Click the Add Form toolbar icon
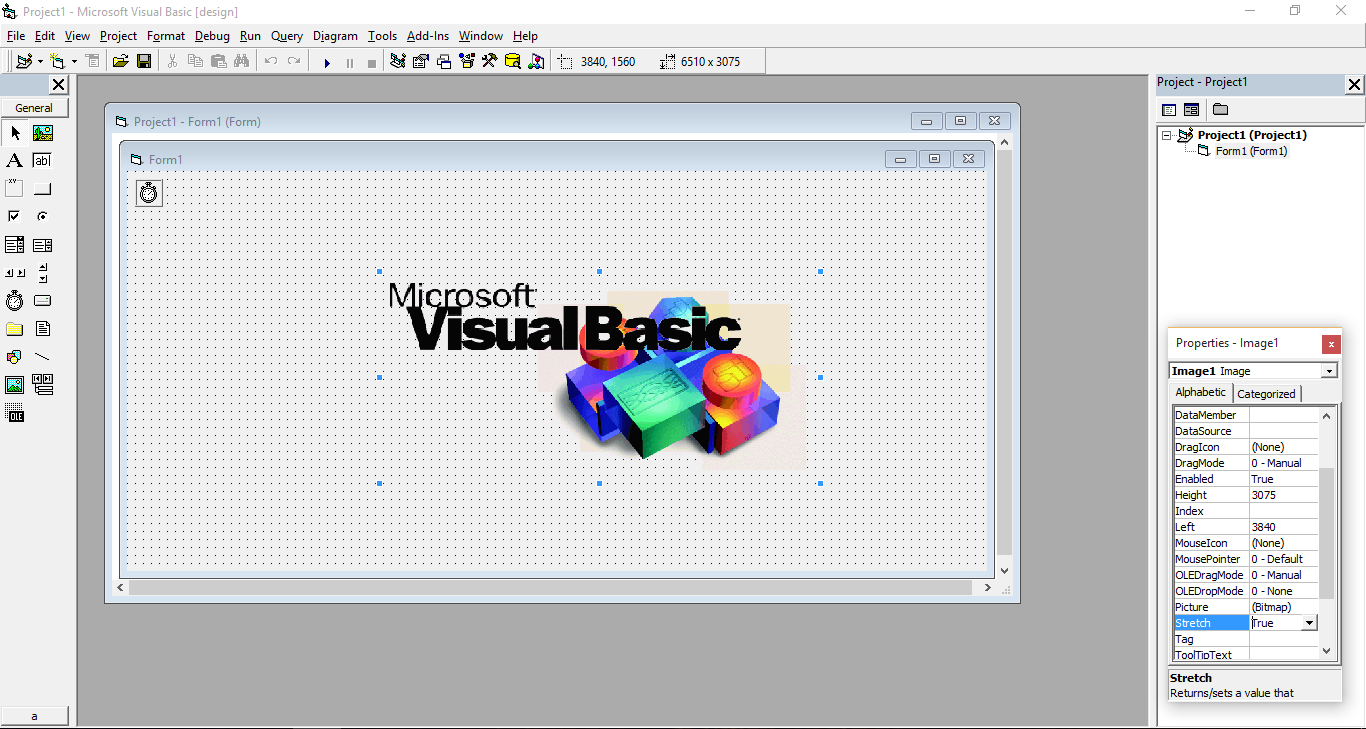The image size is (1366, 729). 57,62
